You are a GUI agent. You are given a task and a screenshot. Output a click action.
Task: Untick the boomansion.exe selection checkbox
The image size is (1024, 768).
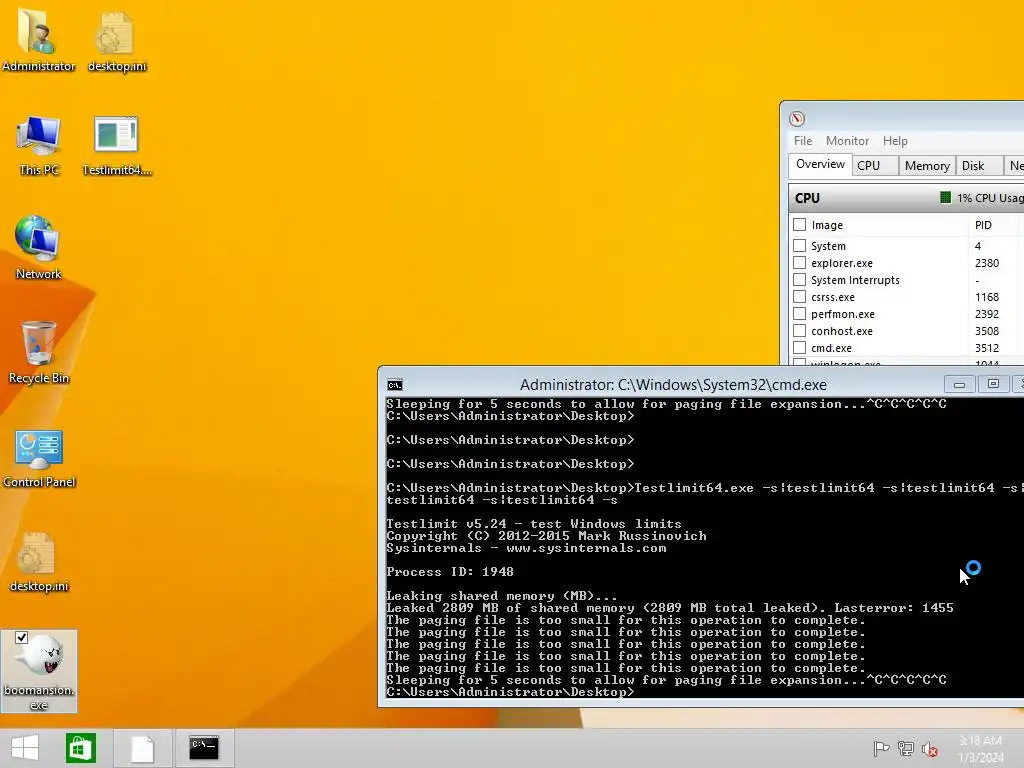[x=22, y=637]
